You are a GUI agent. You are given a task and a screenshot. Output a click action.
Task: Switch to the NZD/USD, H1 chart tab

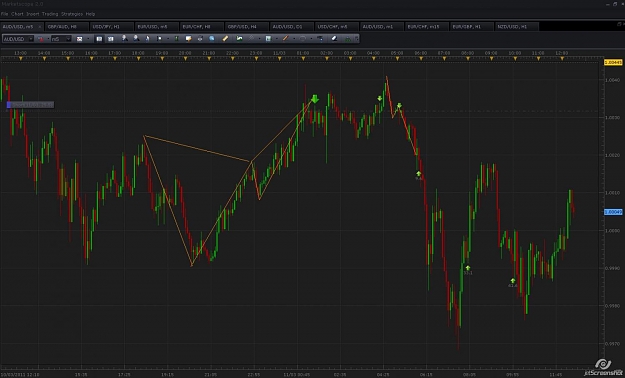point(517,27)
